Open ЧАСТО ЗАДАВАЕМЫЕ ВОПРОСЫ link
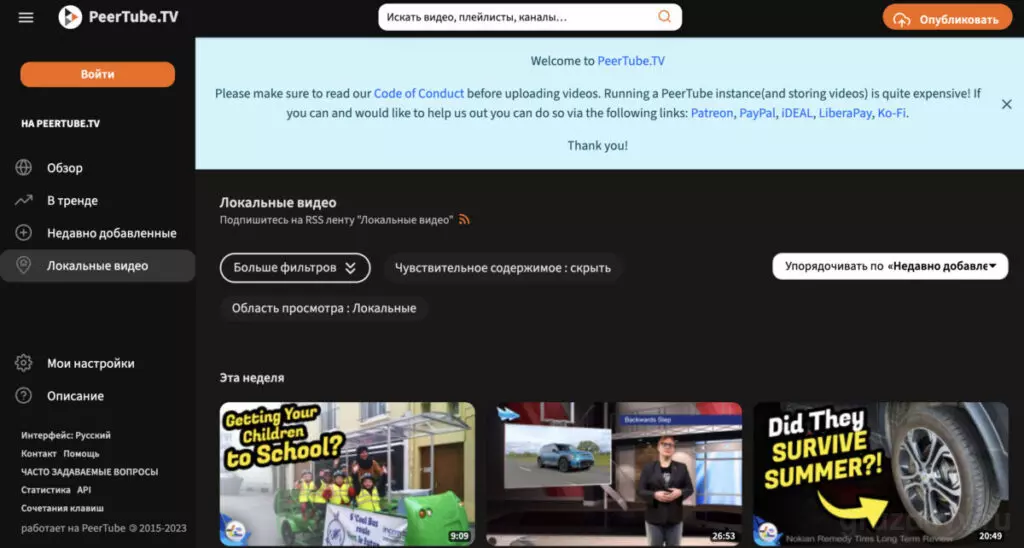 tap(89, 472)
